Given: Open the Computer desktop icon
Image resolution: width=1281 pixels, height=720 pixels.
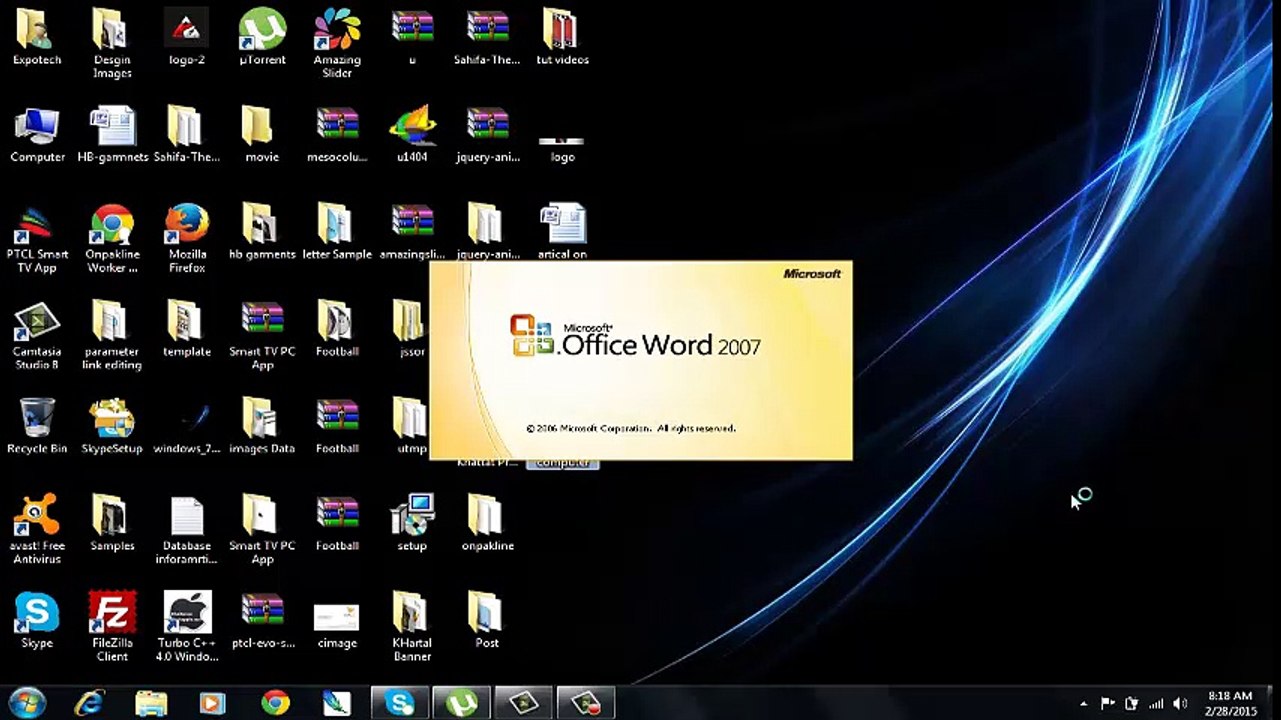Looking at the screenshot, I should pos(37,135).
